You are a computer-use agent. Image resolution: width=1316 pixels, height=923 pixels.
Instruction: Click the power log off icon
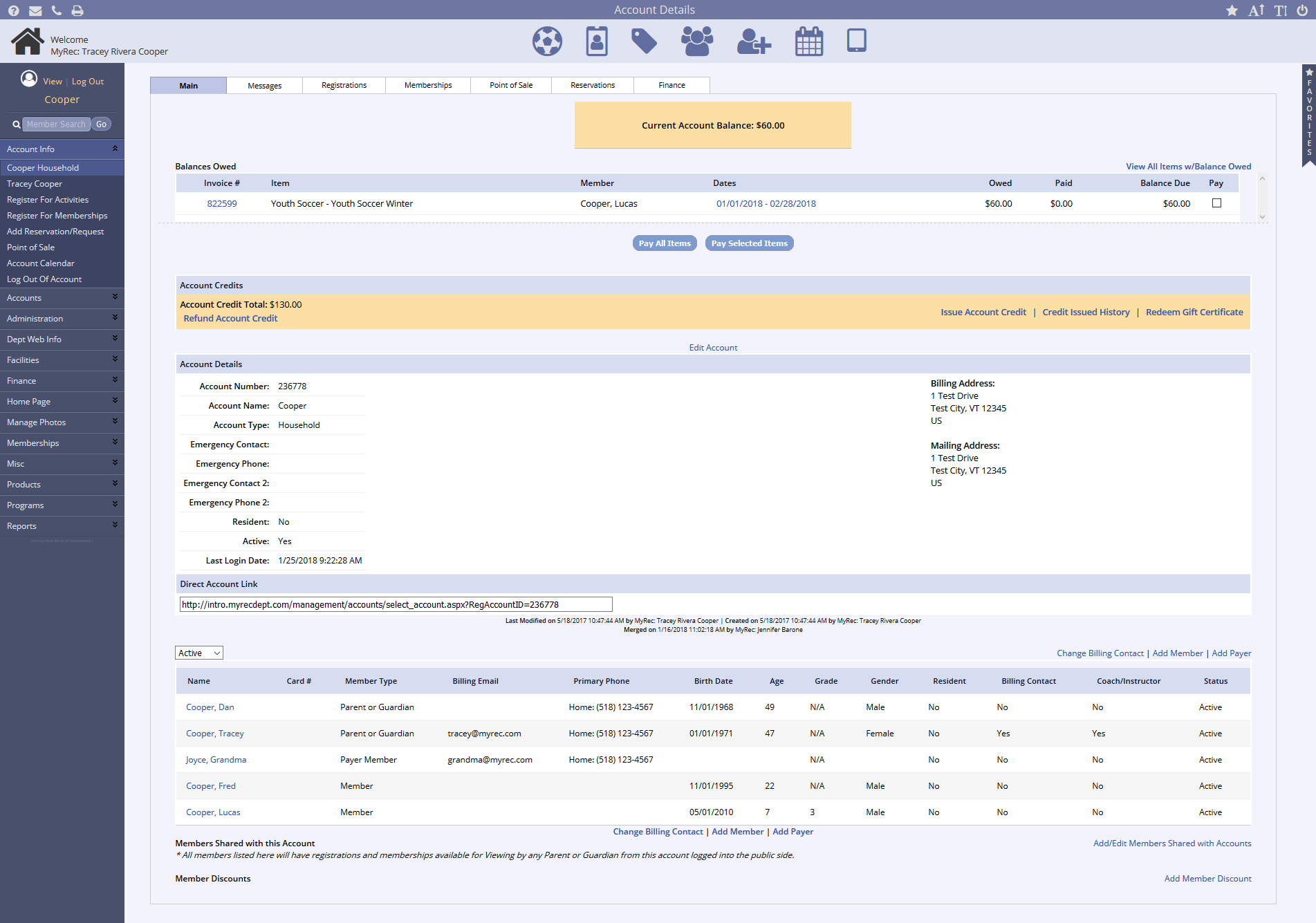tap(1302, 10)
